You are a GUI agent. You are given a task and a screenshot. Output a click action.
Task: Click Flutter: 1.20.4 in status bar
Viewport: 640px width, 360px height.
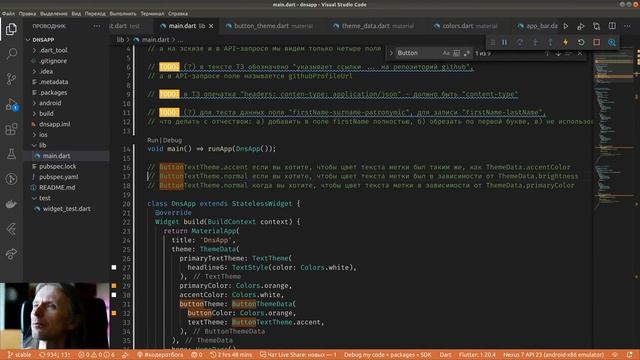(477, 355)
